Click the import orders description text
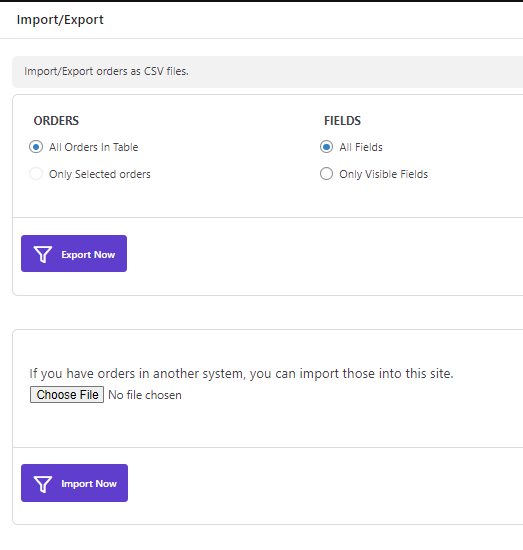 [241, 374]
